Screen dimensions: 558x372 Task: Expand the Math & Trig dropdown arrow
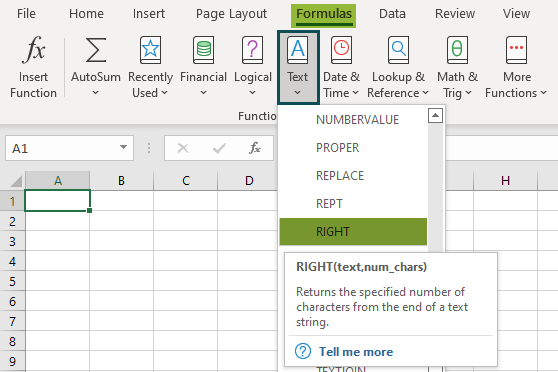coord(469,93)
